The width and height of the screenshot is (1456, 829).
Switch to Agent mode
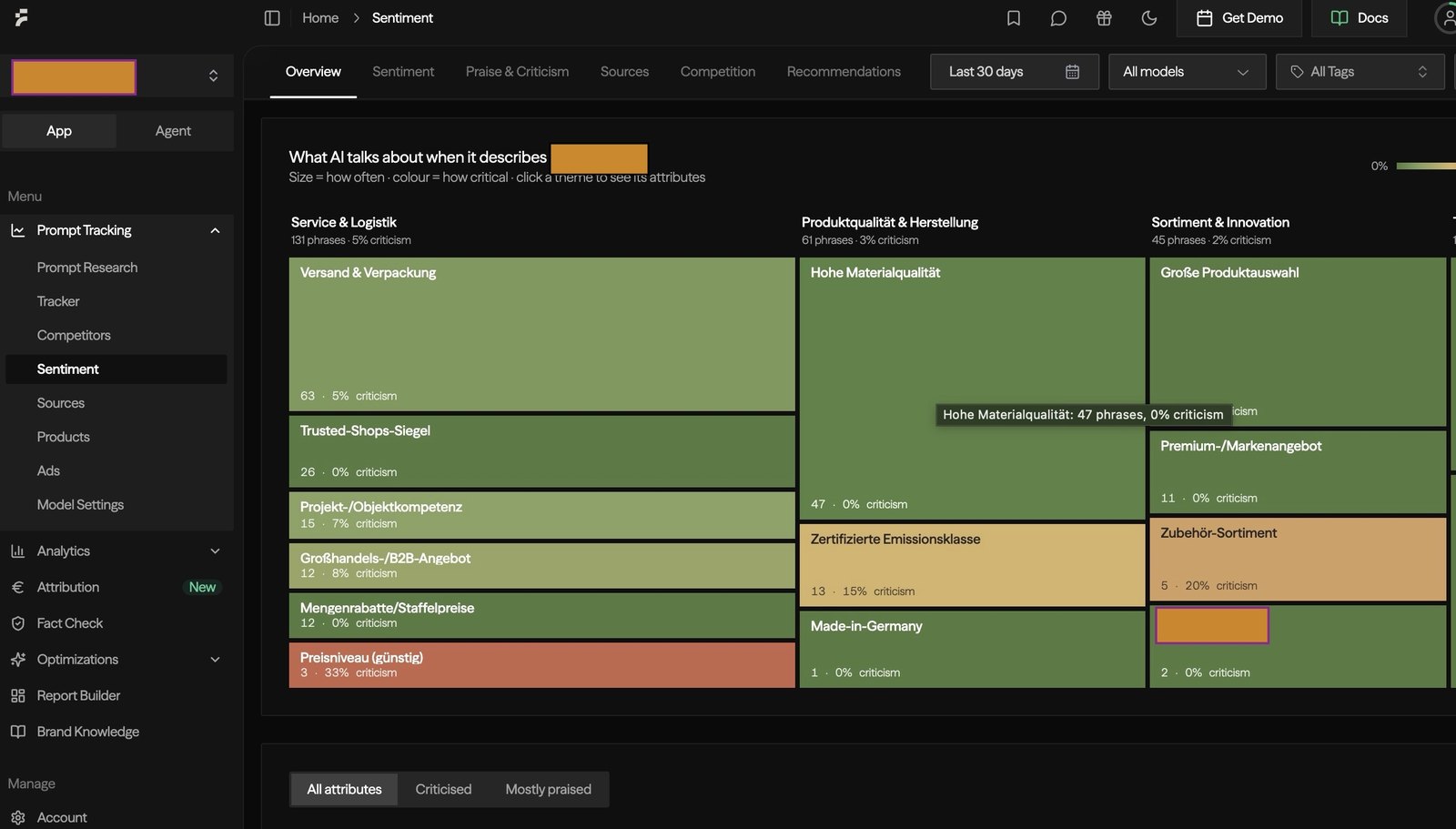tap(173, 131)
